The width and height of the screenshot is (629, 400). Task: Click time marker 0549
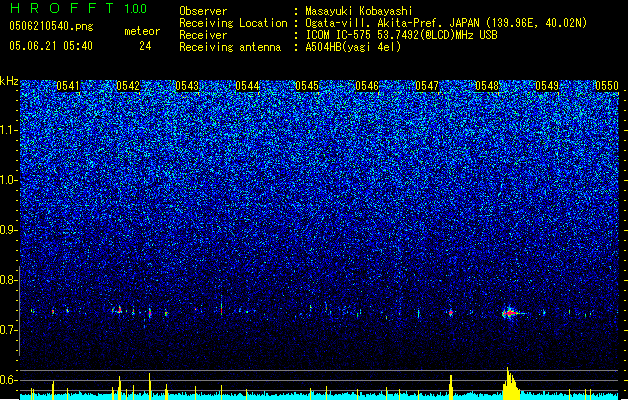547,86
